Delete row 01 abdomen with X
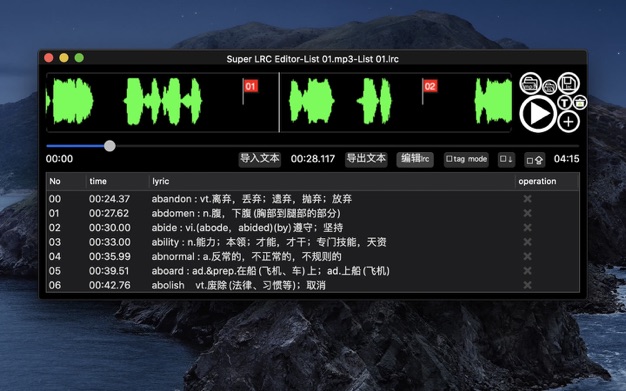Viewport: 626px width, 391px height. pos(527,213)
